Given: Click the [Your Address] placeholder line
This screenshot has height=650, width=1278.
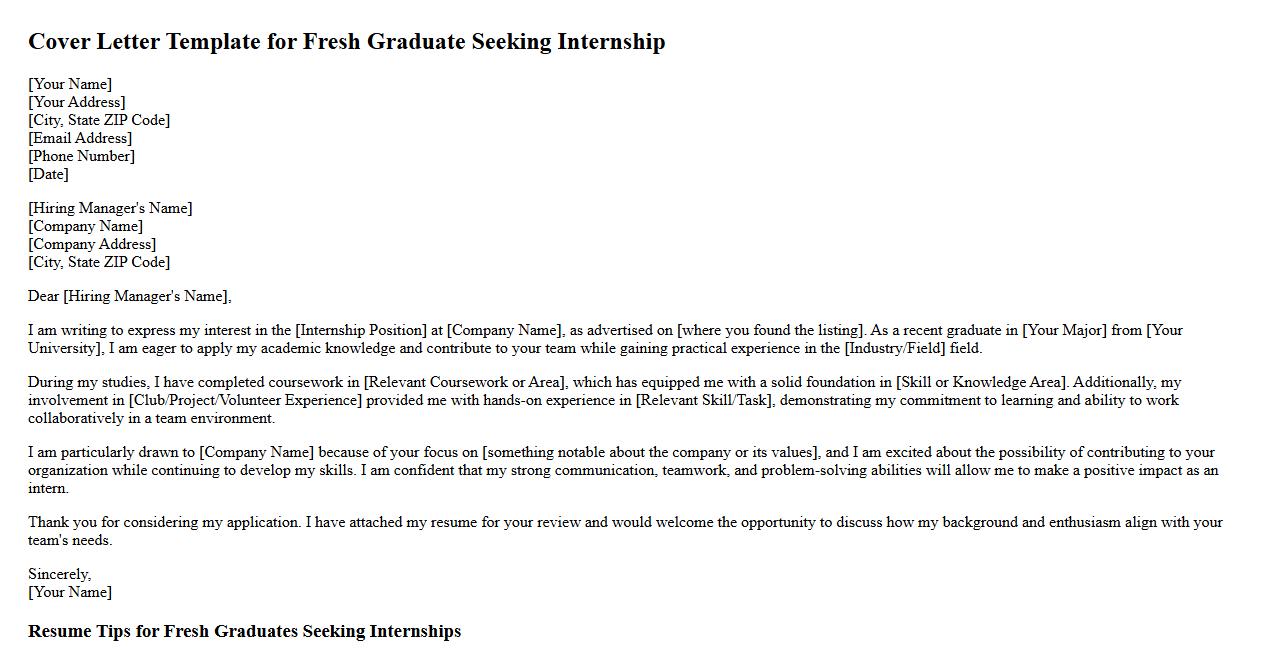Looking at the screenshot, I should click(77, 102).
